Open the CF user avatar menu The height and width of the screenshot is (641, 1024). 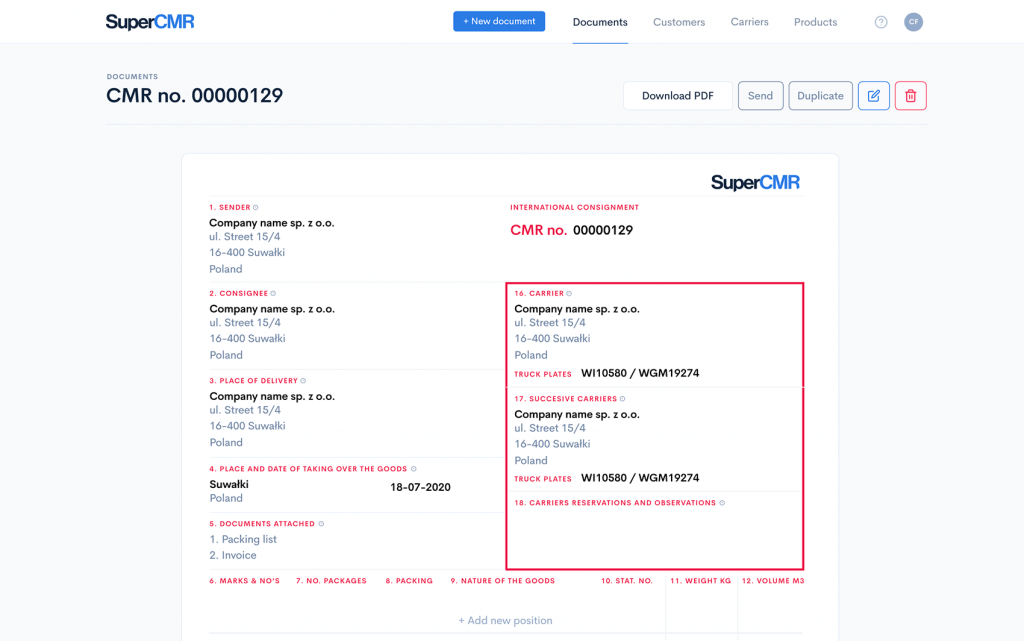pyautogui.click(x=913, y=22)
